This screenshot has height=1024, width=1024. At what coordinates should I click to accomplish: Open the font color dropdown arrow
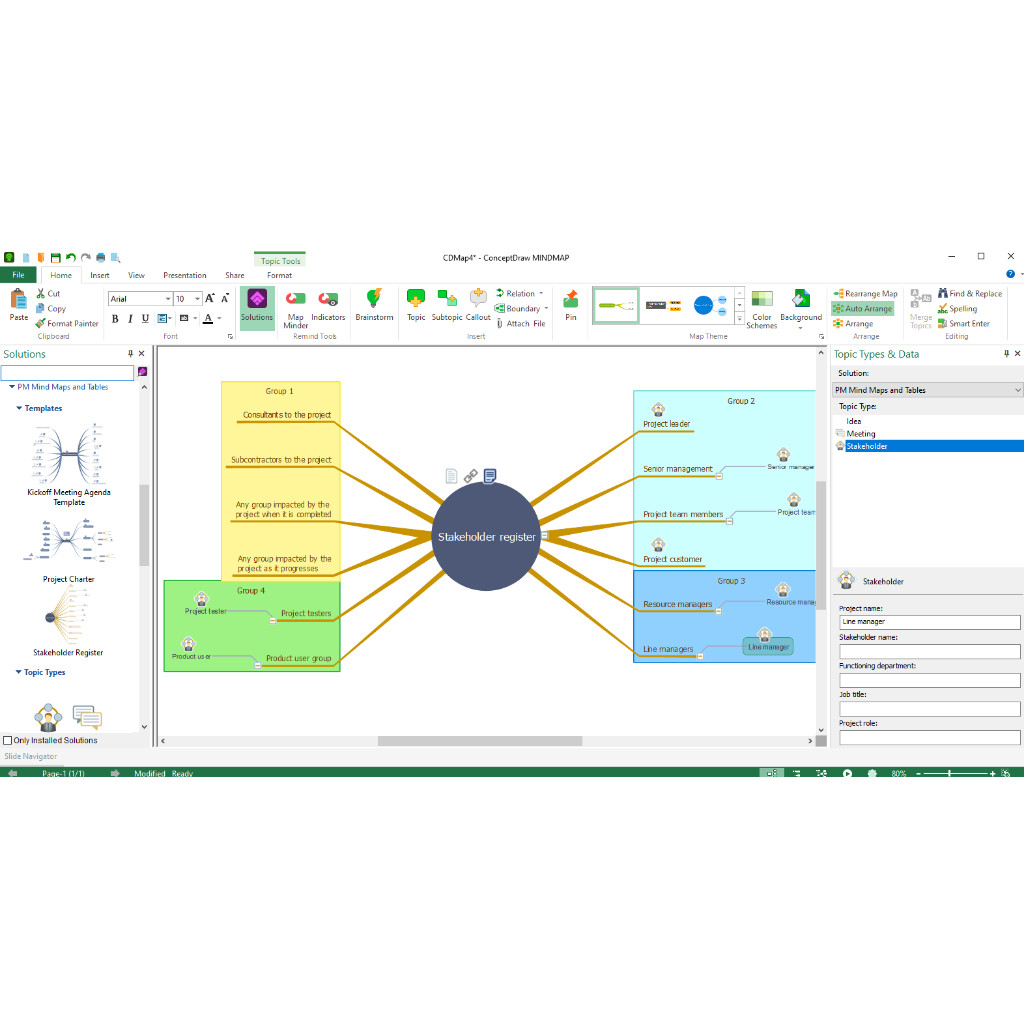click(x=219, y=319)
